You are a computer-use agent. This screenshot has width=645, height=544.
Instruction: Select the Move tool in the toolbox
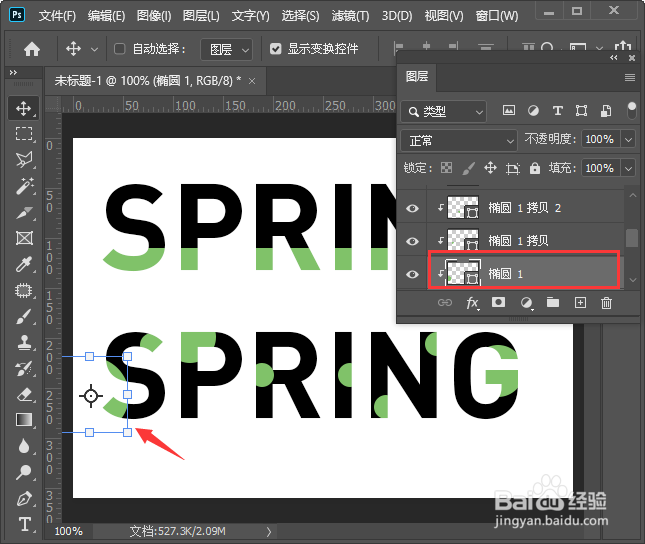coord(23,108)
